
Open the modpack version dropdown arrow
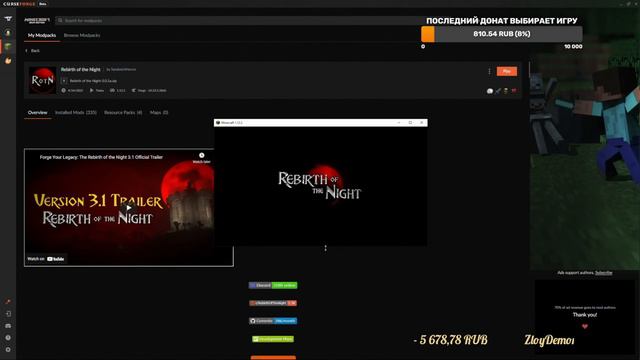[x=64, y=81]
